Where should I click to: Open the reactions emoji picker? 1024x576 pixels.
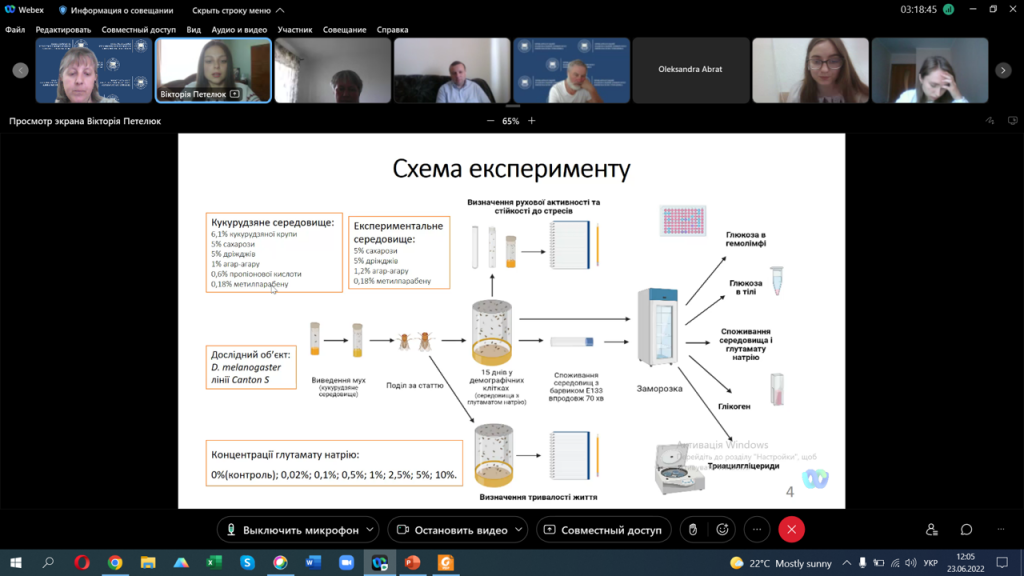pyautogui.click(x=722, y=529)
